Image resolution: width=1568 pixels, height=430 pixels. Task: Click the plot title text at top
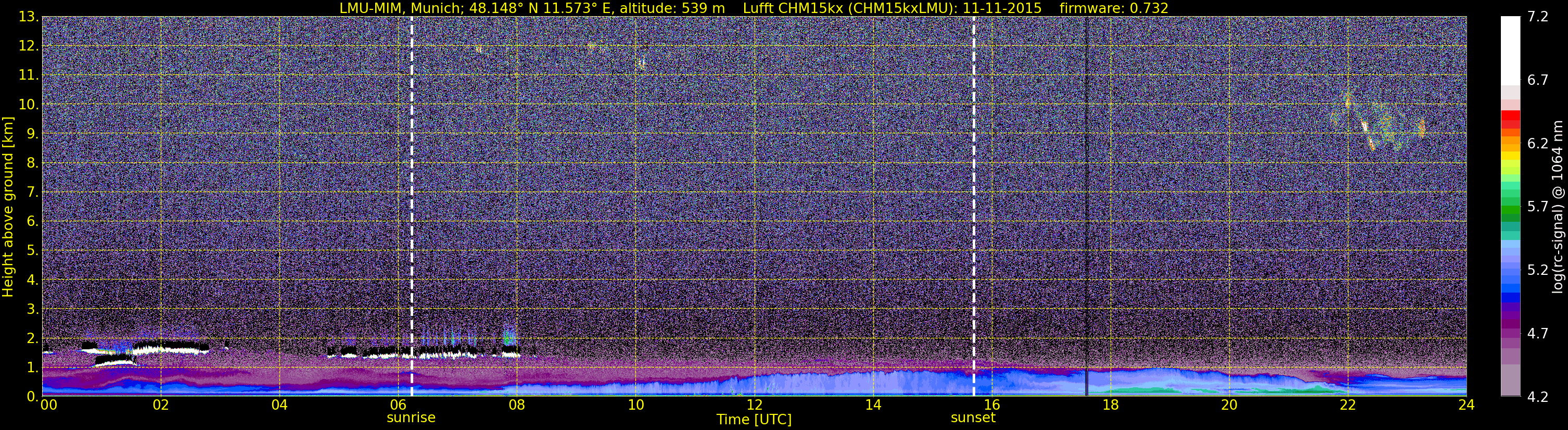pyautogui.click(x=754, y=8)
